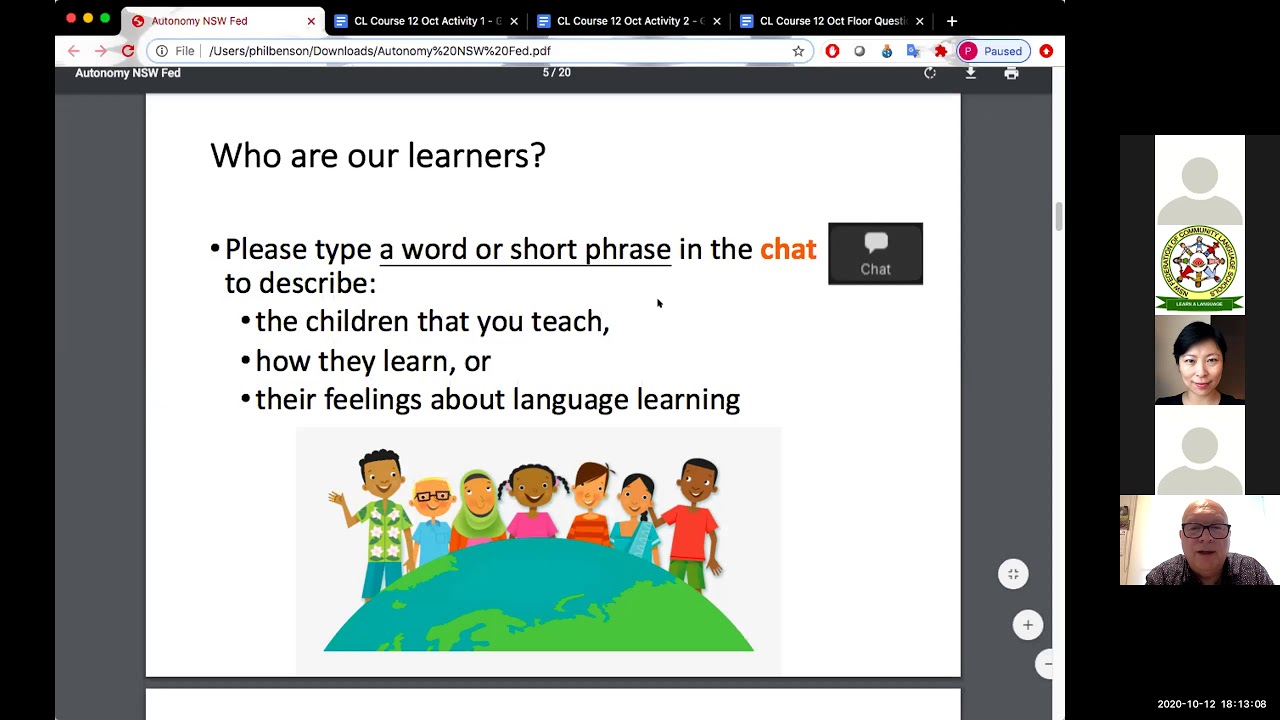Click the site info icon beside File
This screenshot has height=720, width=1280.
(162, 51)
